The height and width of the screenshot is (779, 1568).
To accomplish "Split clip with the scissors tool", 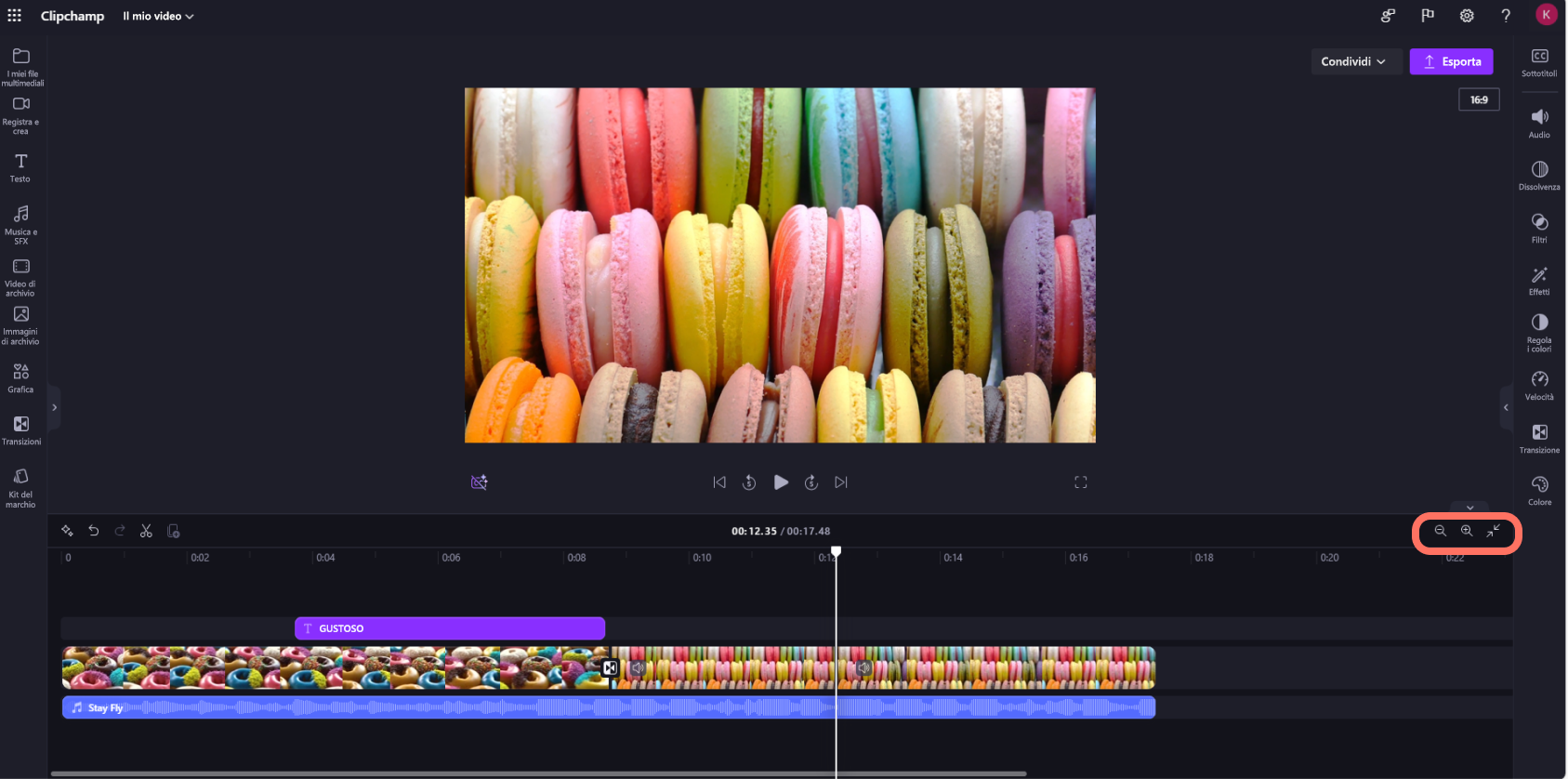I will [146, 531].
